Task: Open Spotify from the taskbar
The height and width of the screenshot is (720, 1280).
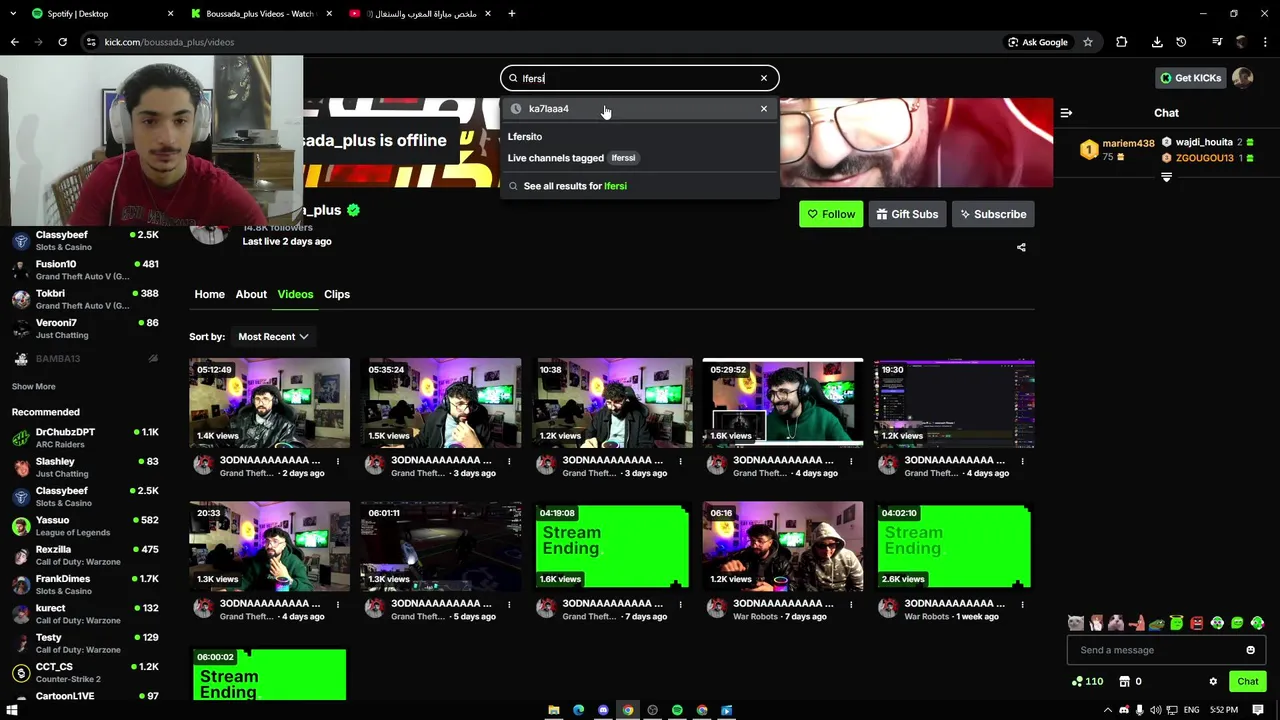Action: tap(677, 710)
